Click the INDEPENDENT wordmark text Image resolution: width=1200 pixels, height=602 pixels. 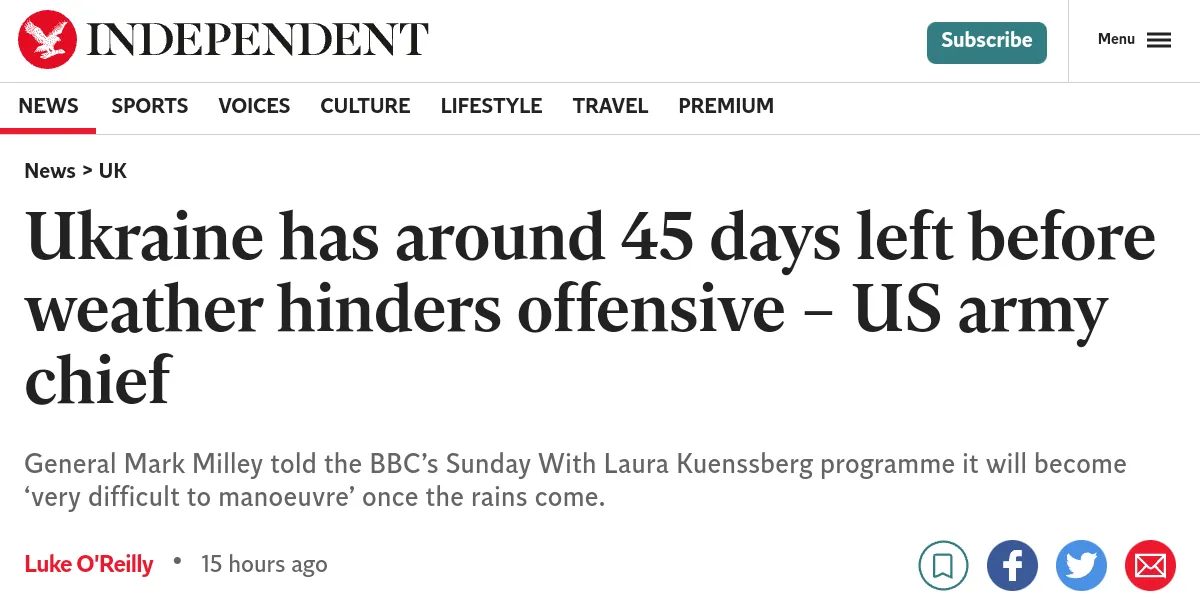point(258,40)
